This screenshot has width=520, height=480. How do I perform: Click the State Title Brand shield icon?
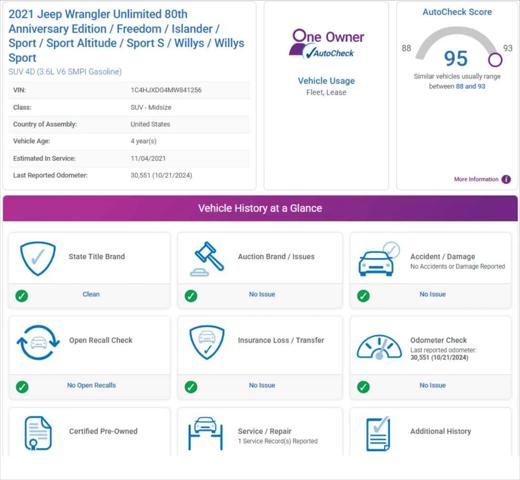pyautogui.click(x=38, y=259)
